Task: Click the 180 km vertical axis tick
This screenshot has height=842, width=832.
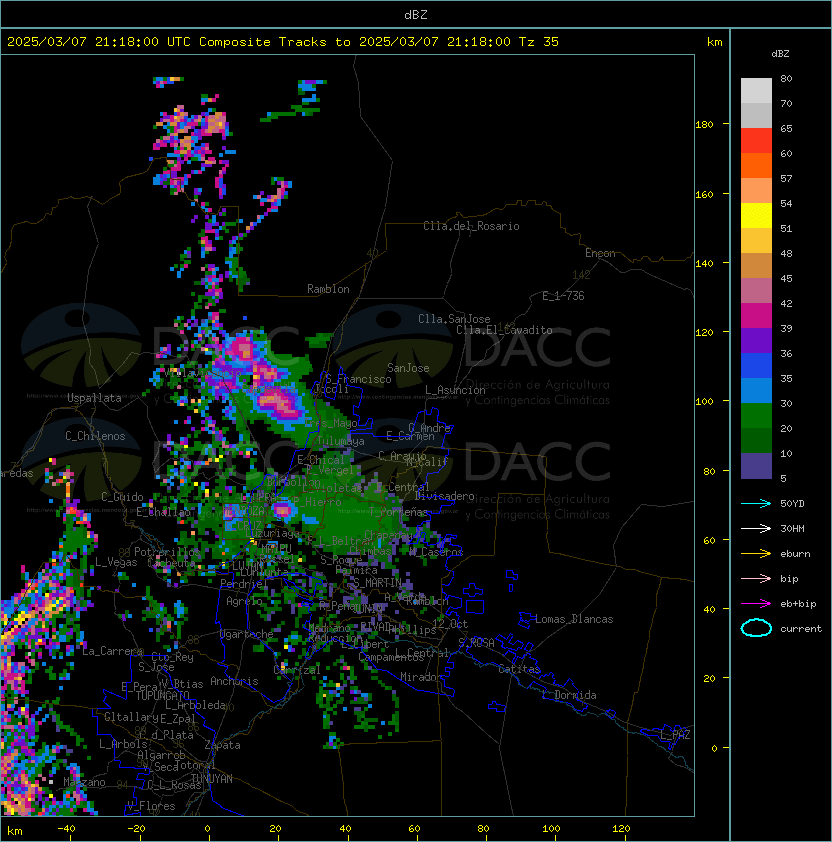Action: point(704,124)
